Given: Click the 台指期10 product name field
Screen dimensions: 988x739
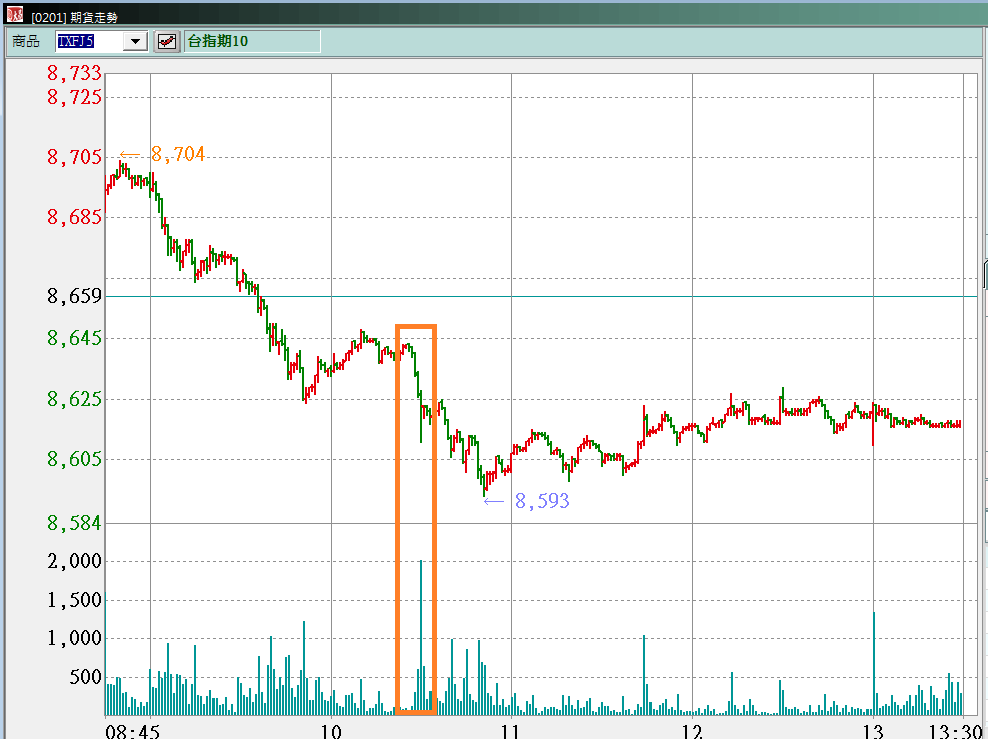Looking at the screenshot, I should pos(252,41).
